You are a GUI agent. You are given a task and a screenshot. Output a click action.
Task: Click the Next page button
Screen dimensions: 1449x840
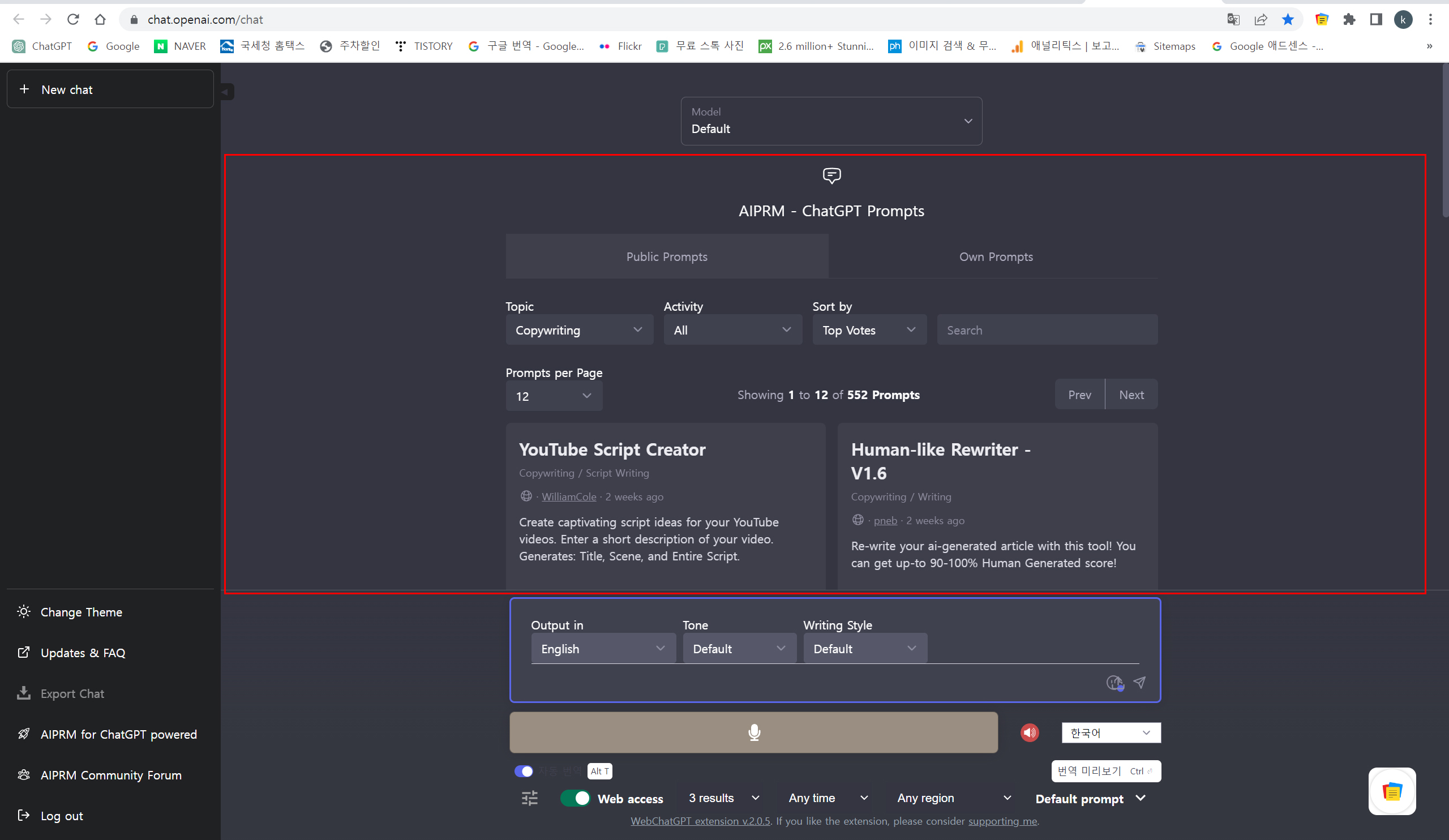click(1131, 395)
